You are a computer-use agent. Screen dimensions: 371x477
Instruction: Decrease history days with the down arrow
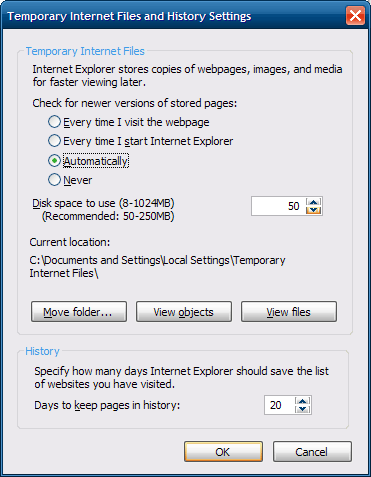coord(303,409)
